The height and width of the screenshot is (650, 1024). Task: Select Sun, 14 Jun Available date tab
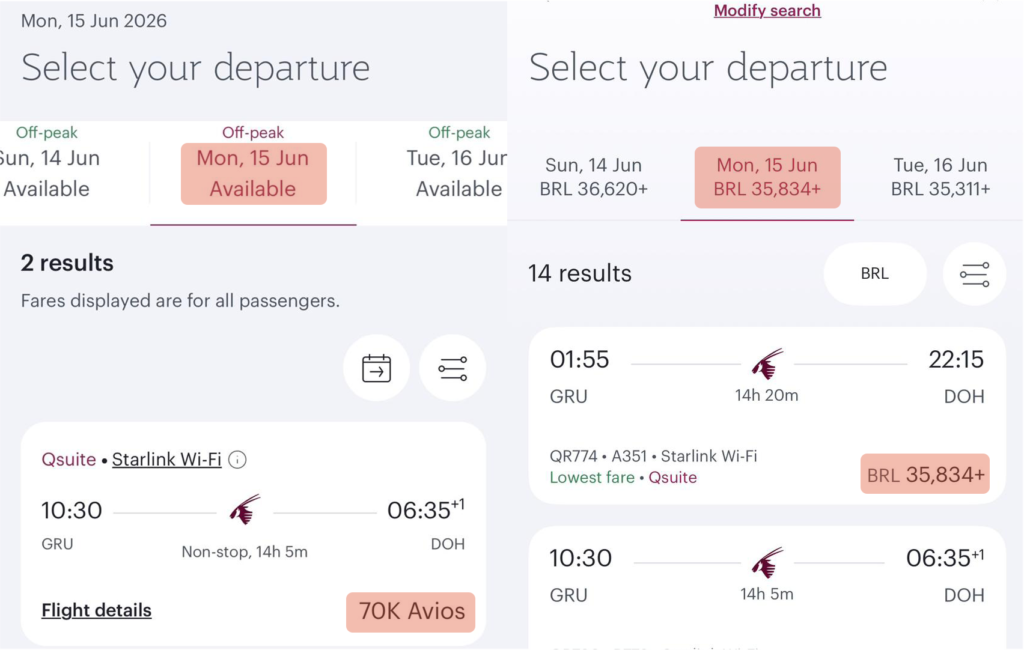click(x=48, y=173)
